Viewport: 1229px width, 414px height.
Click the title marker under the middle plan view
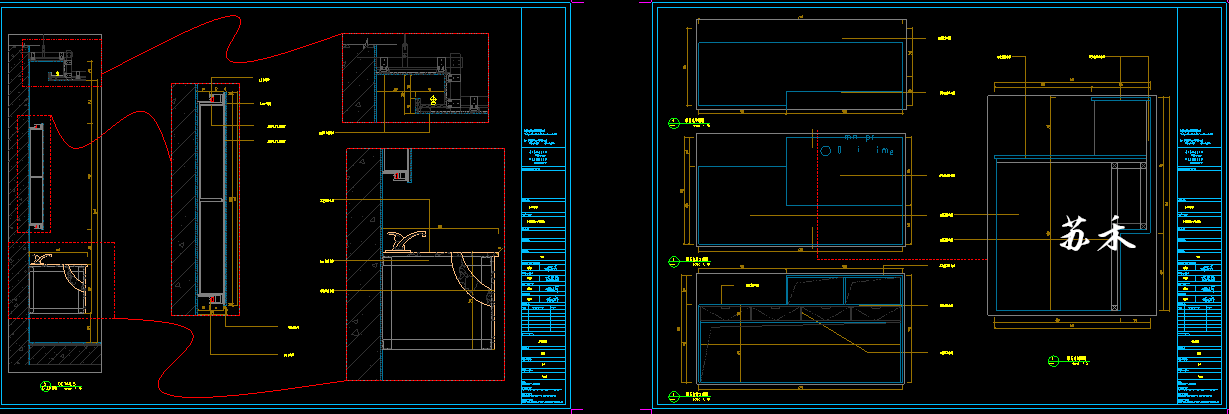point(673,263)
